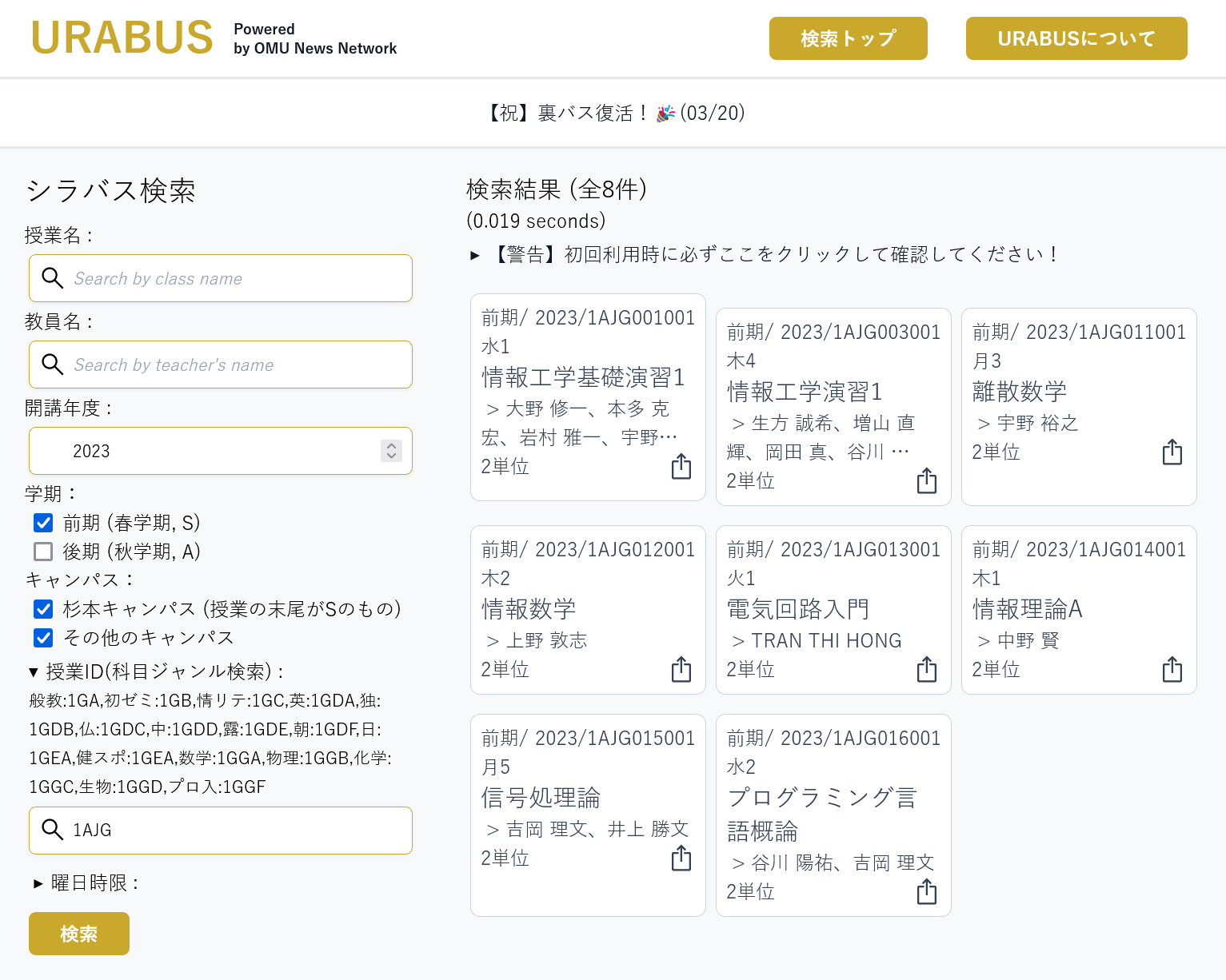
Task: Click the share icon on 離散数学
Action: click(1172, 452)
